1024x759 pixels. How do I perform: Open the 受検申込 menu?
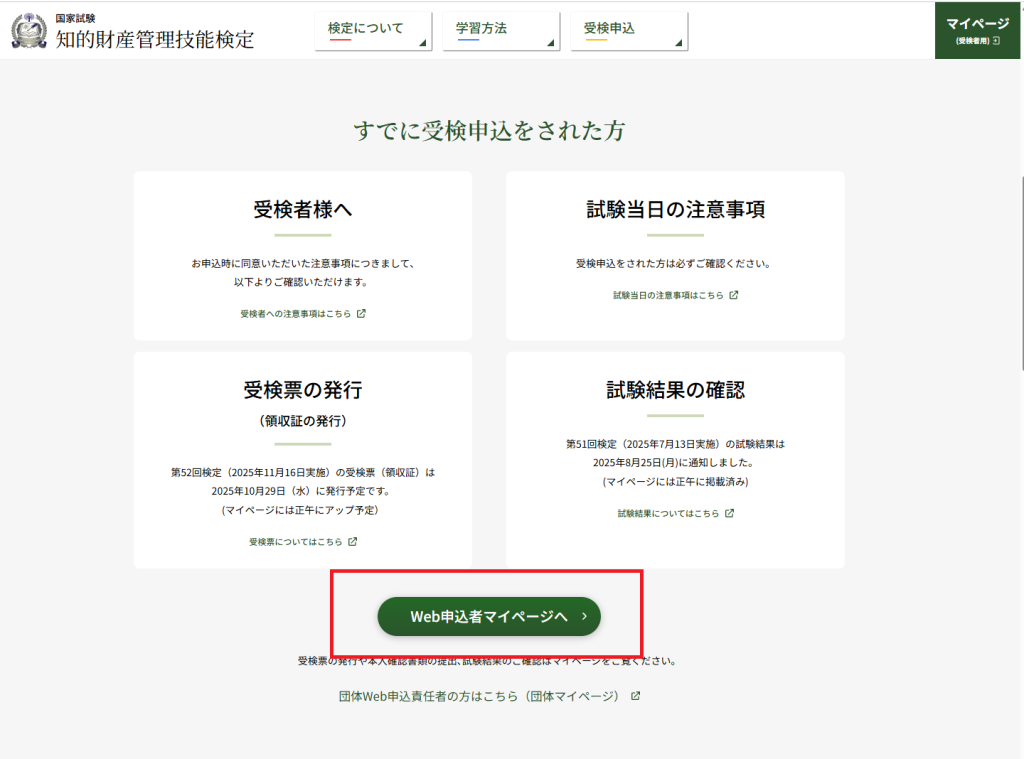tap(609, 29)
